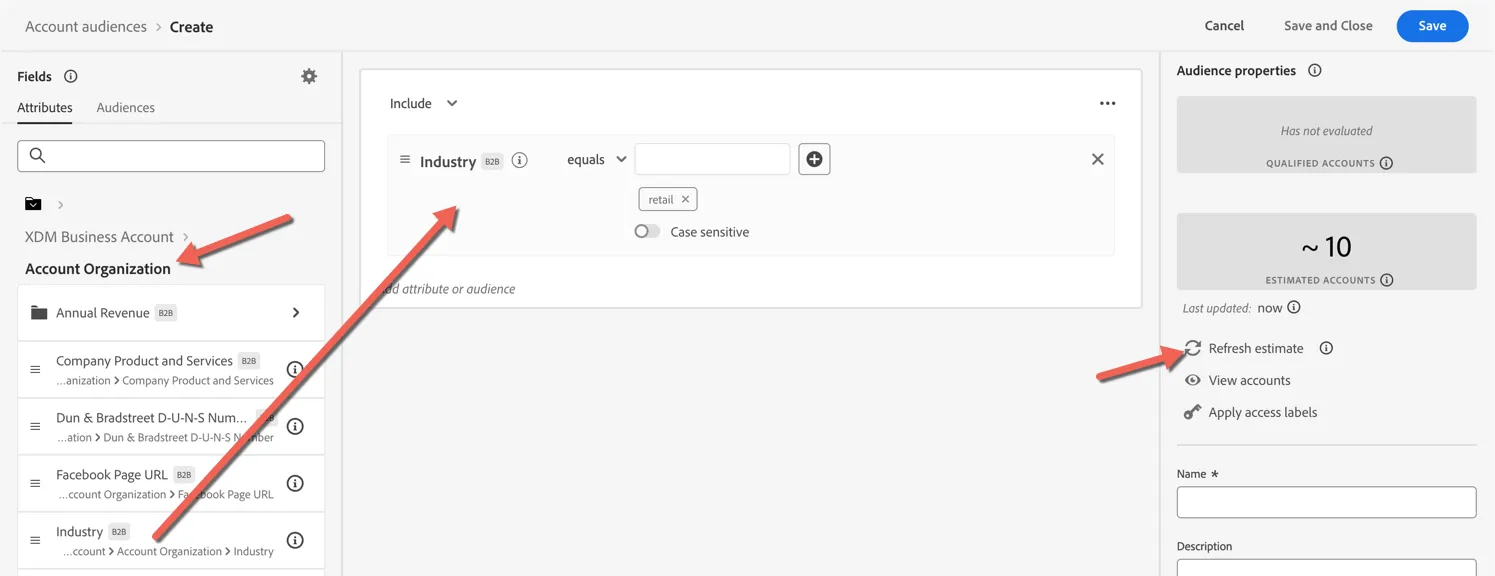Screen dimensions: 1495x576
Task: Click the audience Name input field
Action: point(1326,502)
